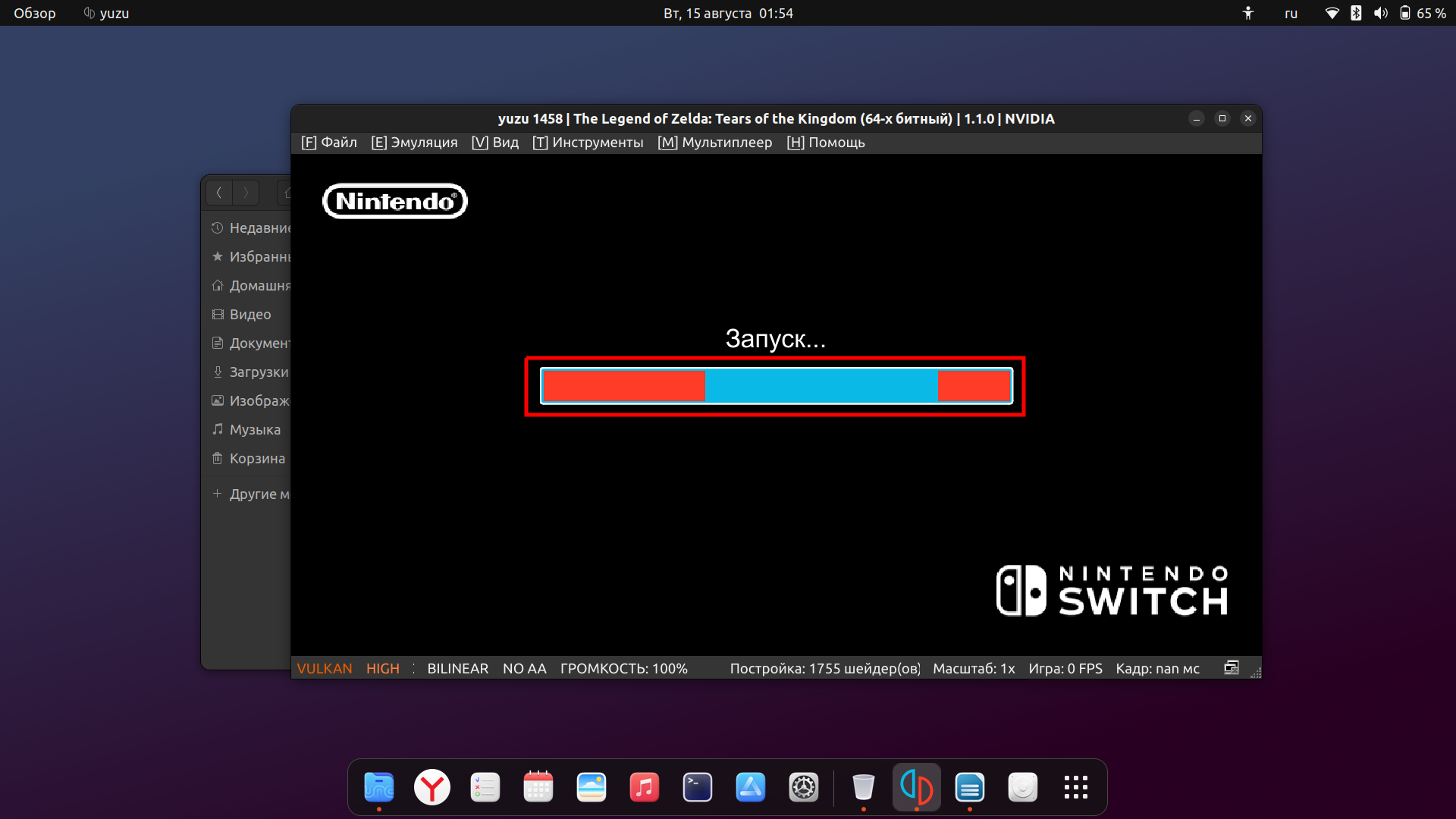This screenshot has height=819, width=1456.
Task: Open the Файл menu
Action: pyautogui.click(x=329, y=143)
